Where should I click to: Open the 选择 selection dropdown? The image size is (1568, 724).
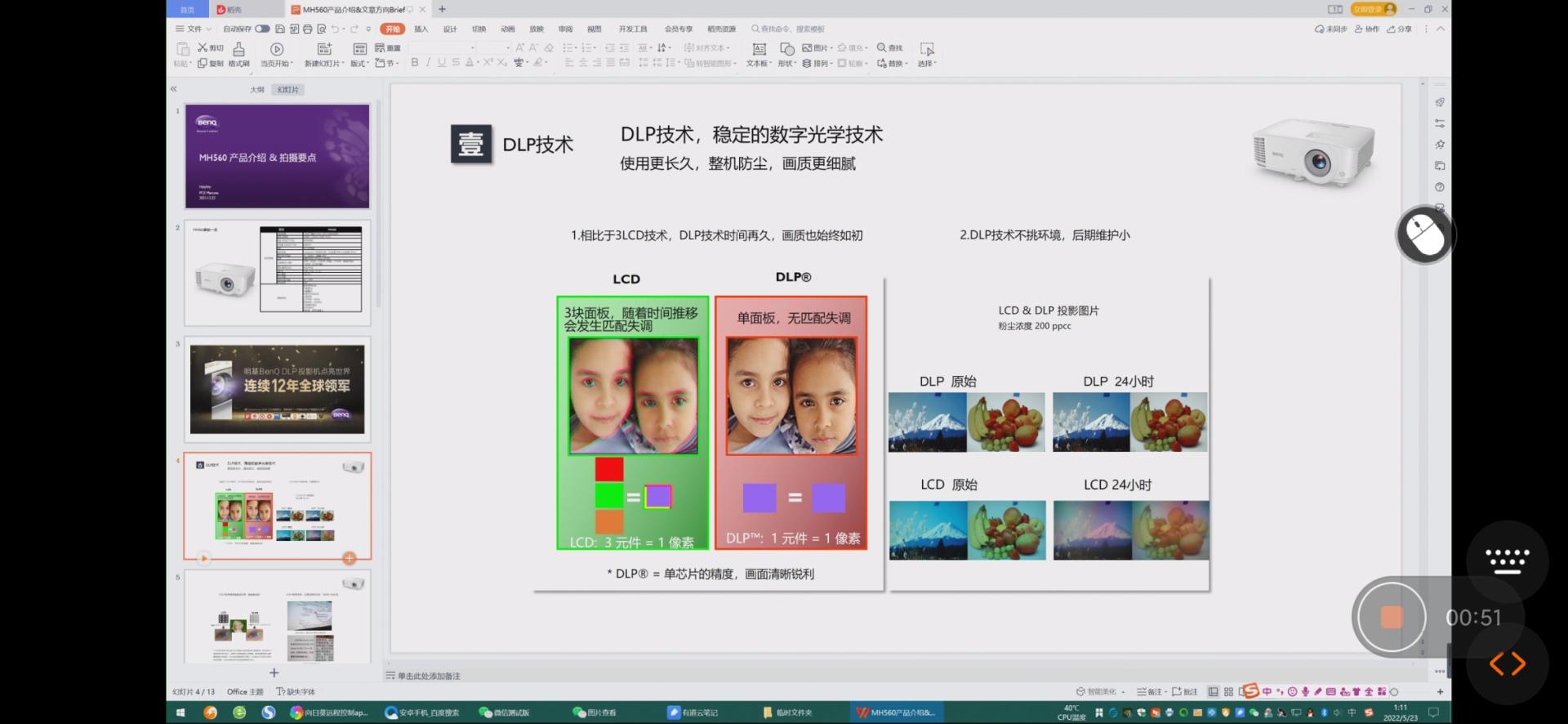(x=927, y=55)
